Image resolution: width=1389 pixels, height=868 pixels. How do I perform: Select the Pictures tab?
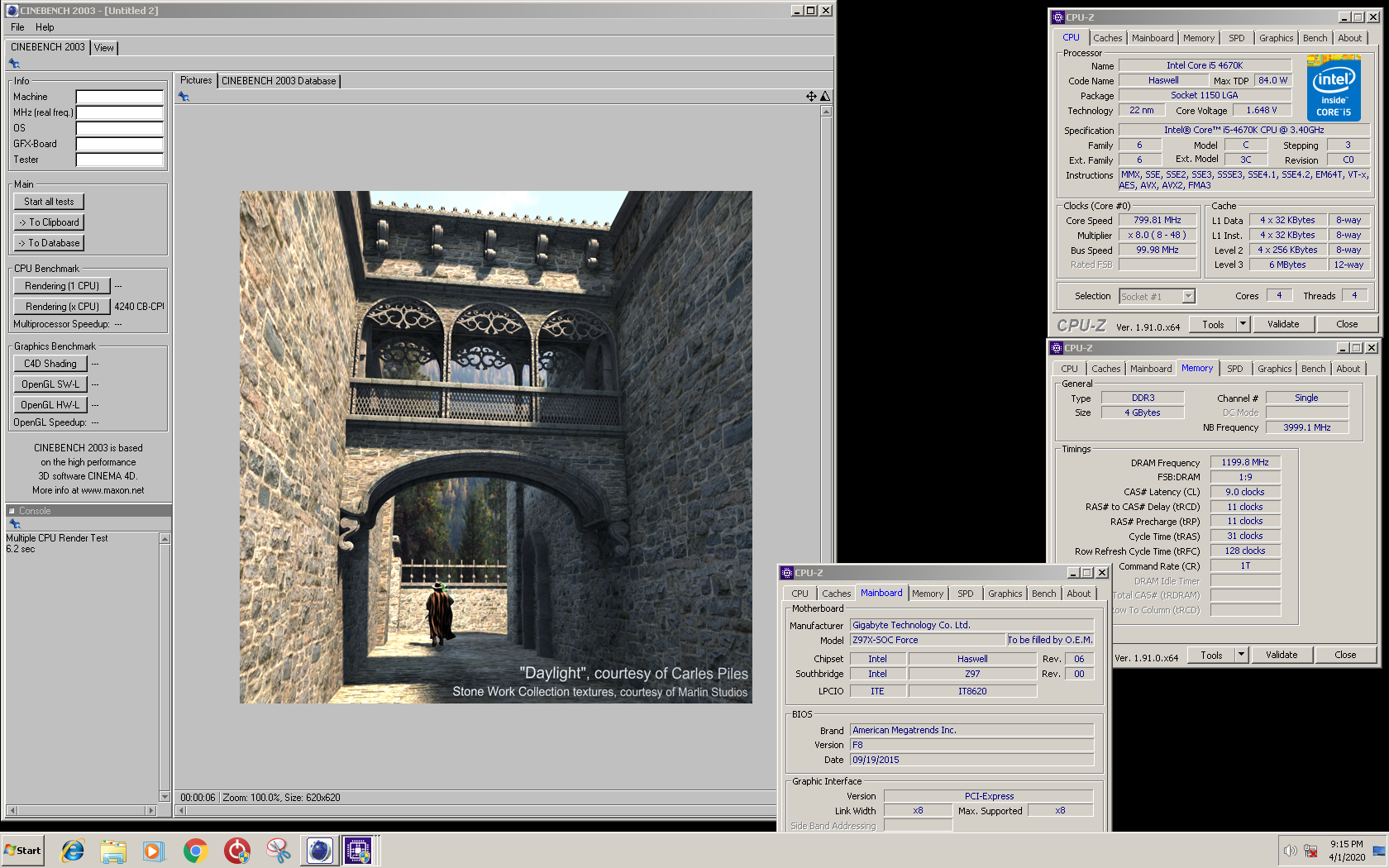pos(196,80)
